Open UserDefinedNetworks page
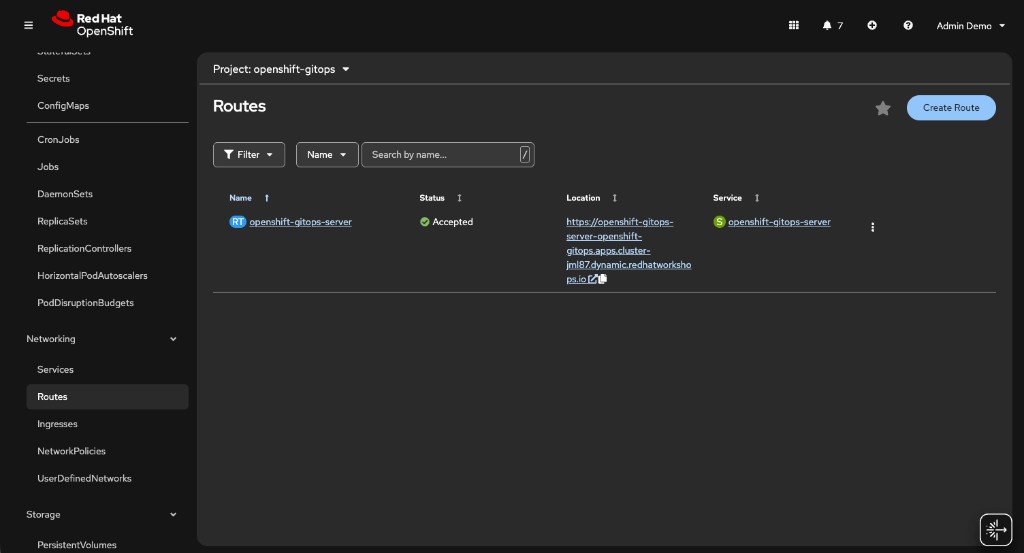The height and width of the screenshot is (553, 1024). 84,479
